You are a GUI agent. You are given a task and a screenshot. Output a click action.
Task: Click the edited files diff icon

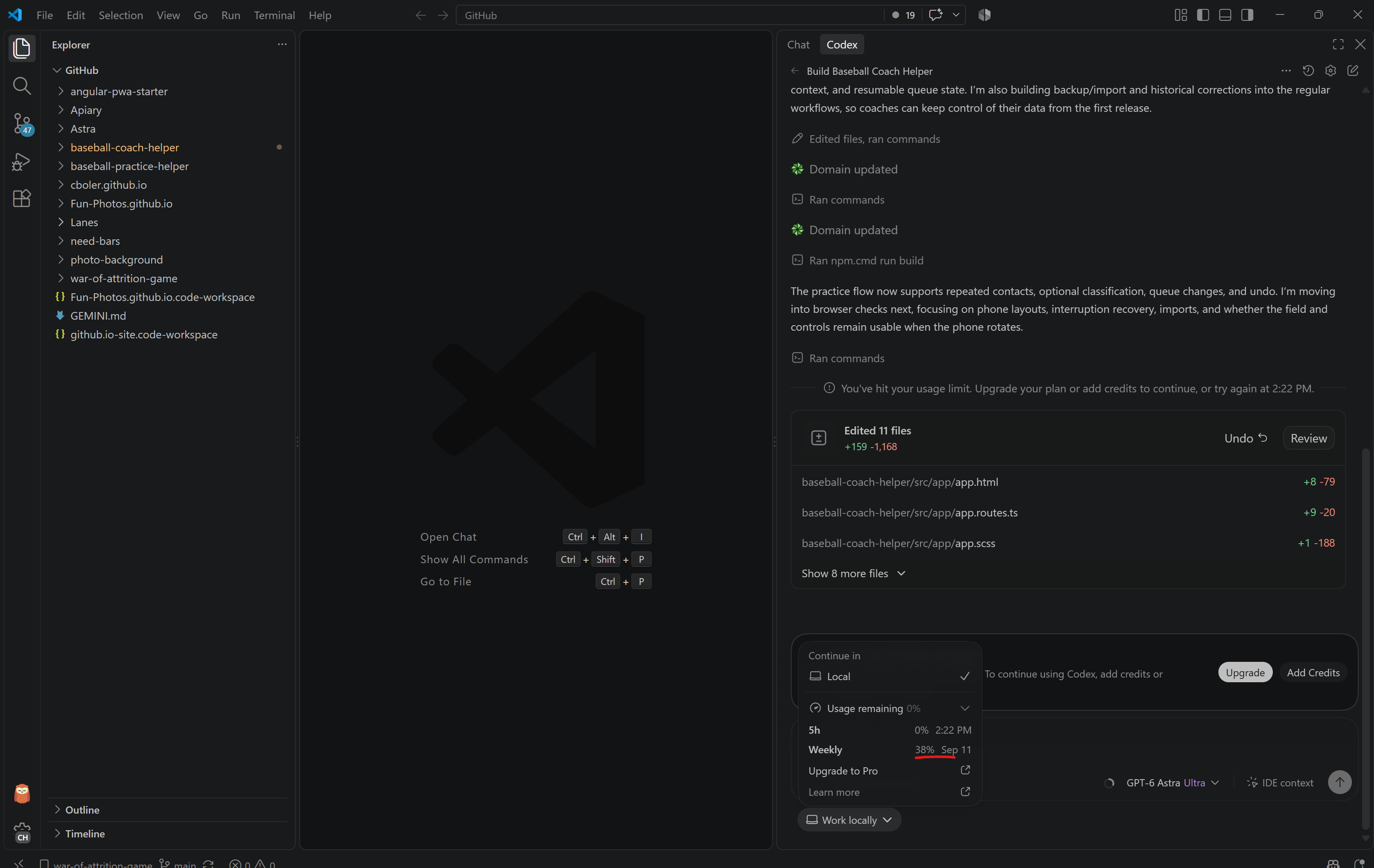click(818, 438)
